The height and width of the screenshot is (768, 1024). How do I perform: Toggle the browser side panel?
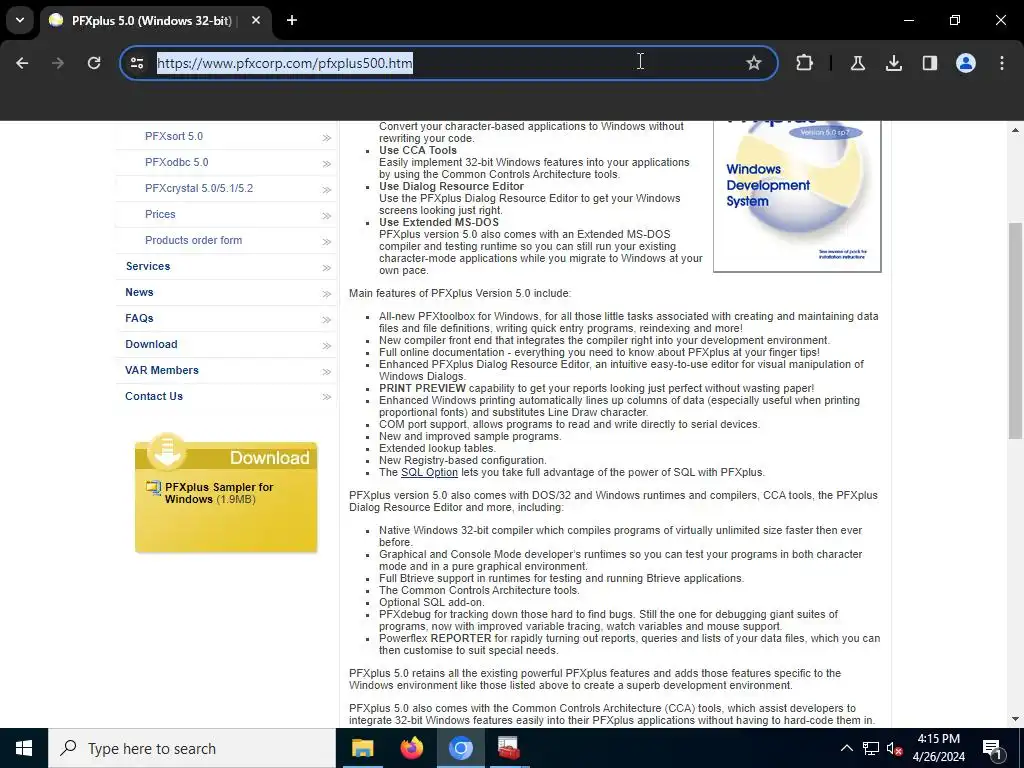[929, 63]
